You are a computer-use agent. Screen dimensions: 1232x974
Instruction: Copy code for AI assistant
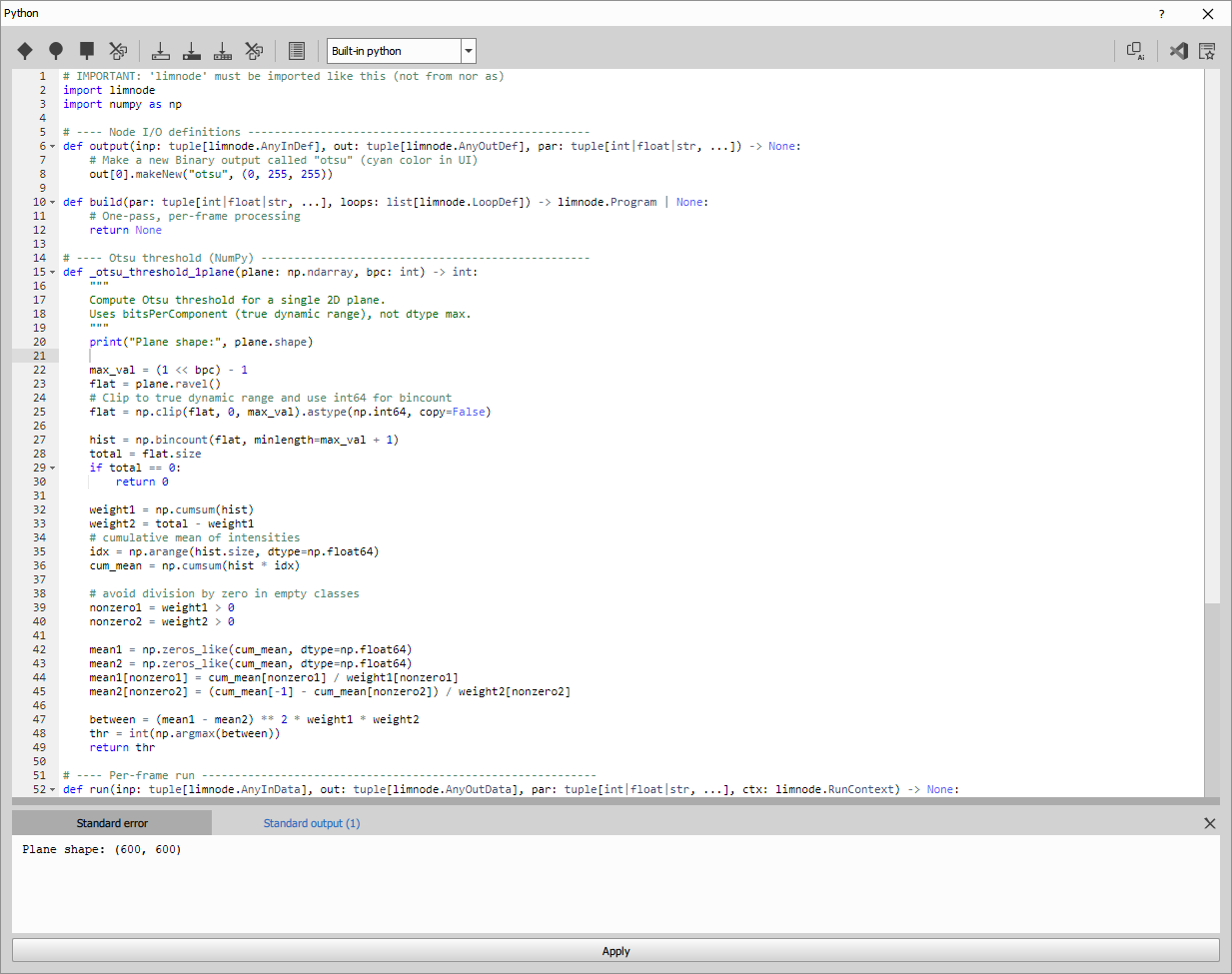(x=1136, y=51)
